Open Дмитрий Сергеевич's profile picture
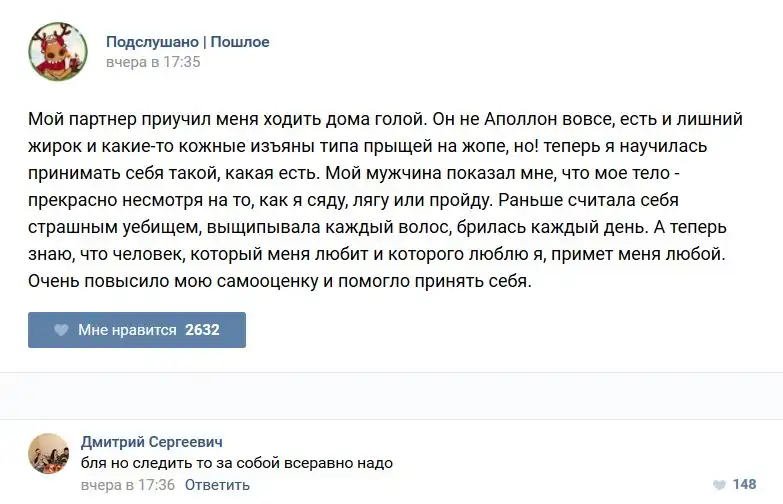This screenshot has width=783, height=504. pyautogui.click(x=49, y=454)
